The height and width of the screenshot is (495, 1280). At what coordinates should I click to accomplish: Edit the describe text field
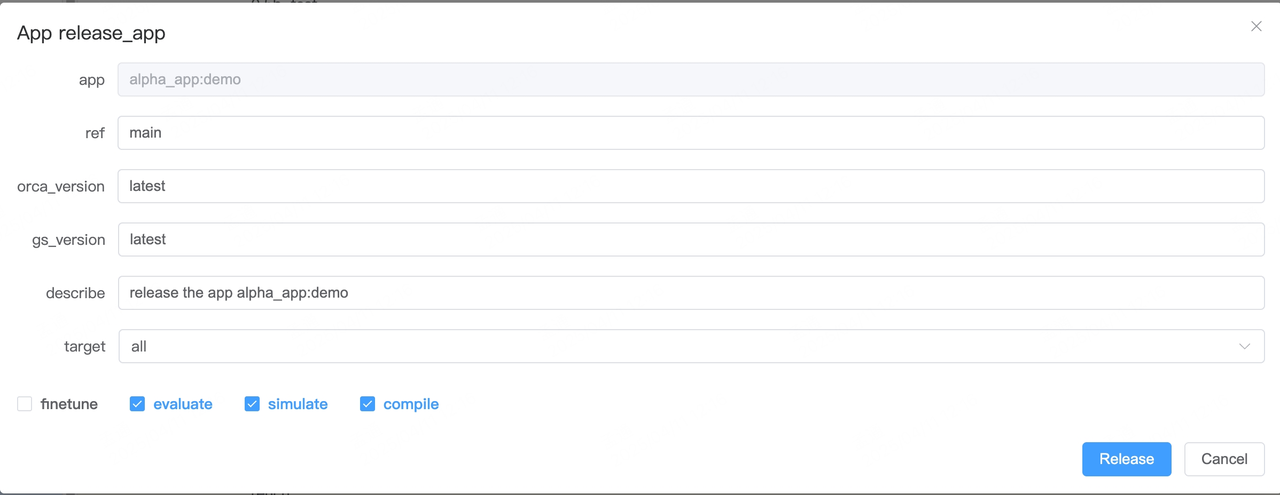(x=690, y=293)
